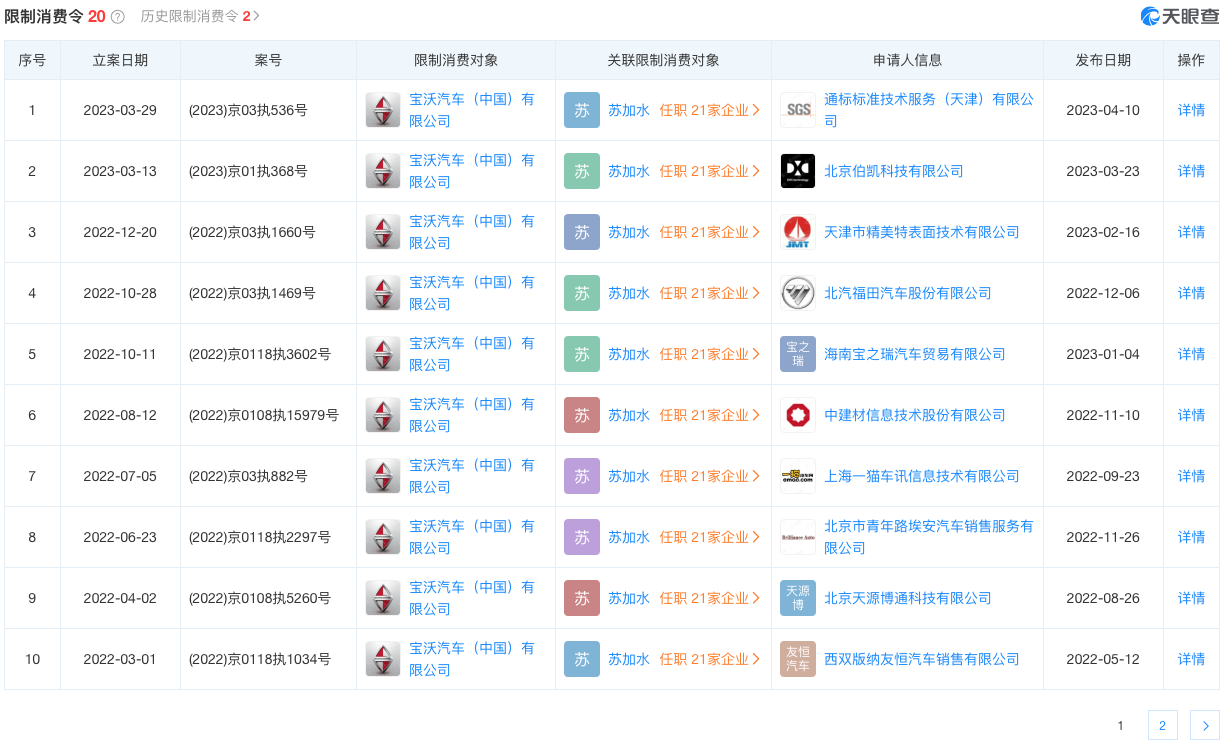1227x746 pixels.
Task: Select current page 1 in pagination
Action: click(x=1121, y=725)
